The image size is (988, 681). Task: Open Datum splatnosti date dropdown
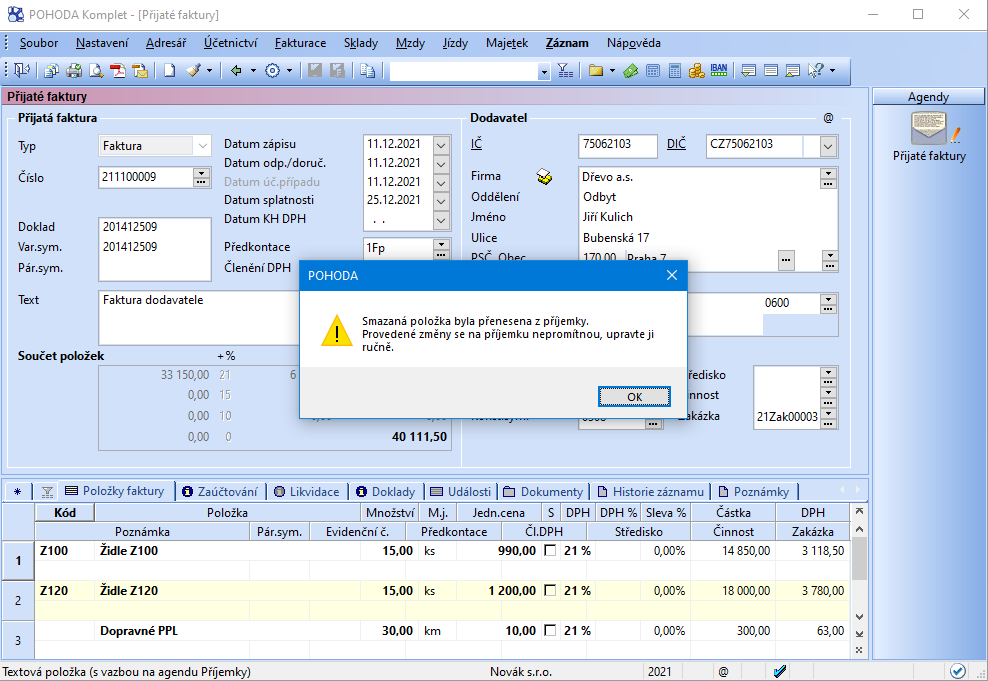(x=441, y=201)
